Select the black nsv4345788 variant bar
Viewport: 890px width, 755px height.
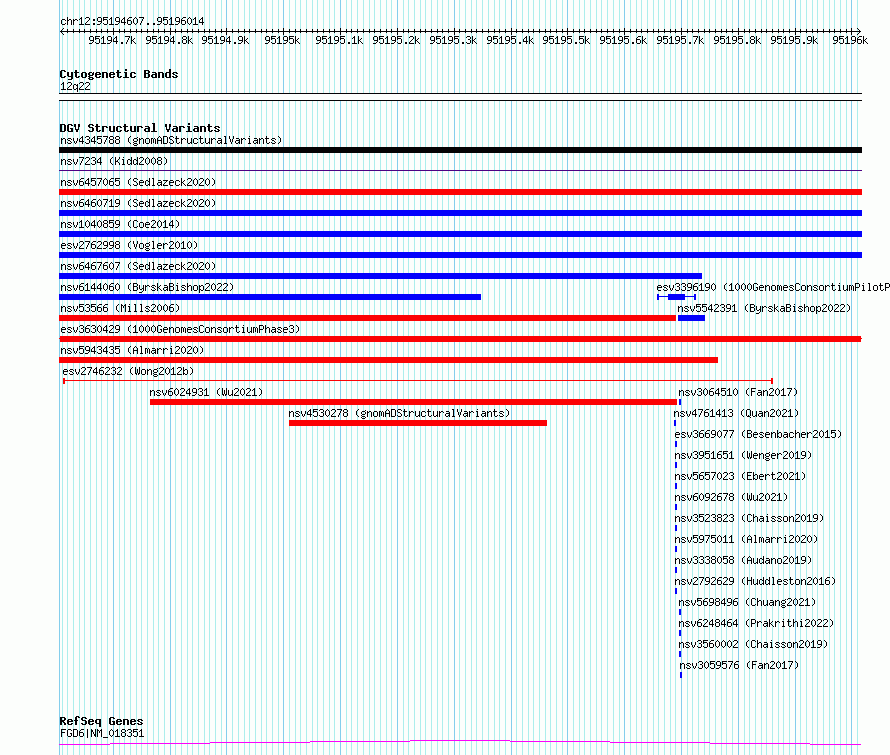click(460, 150)
